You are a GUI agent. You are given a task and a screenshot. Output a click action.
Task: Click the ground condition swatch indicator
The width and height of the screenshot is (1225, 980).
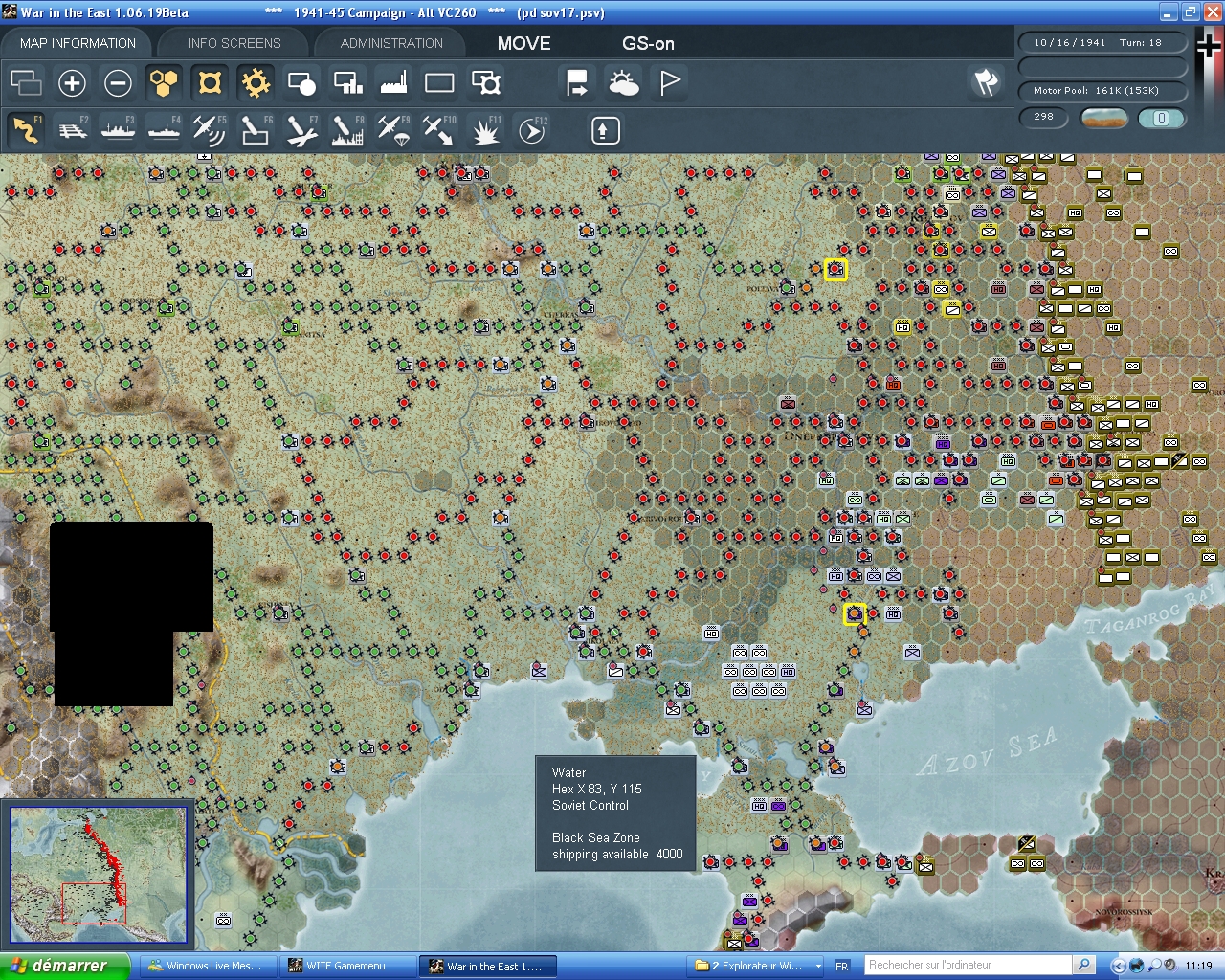point(1104,117)
